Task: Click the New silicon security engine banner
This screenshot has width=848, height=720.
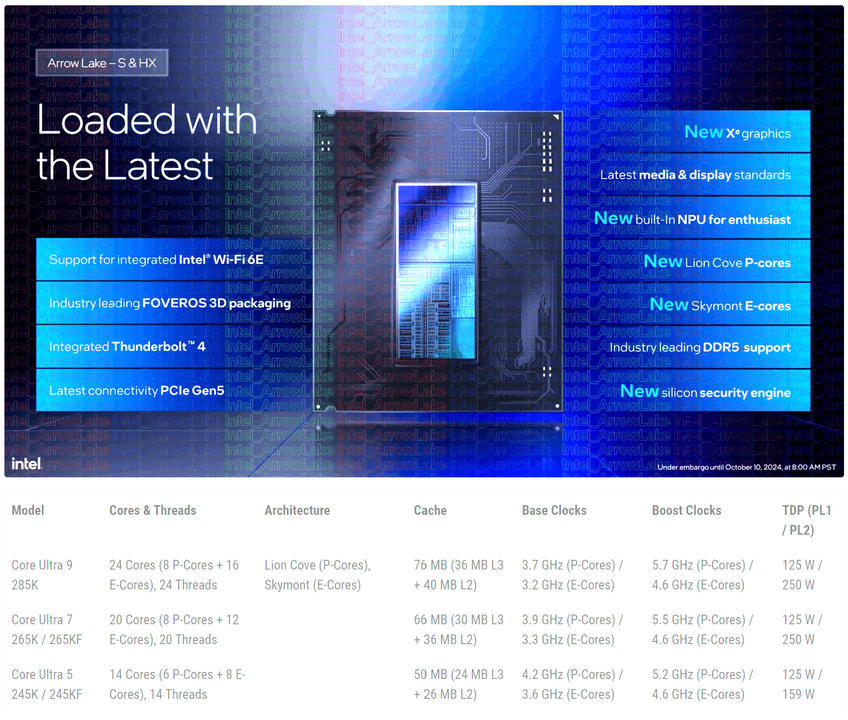Action: click(705, 392)
